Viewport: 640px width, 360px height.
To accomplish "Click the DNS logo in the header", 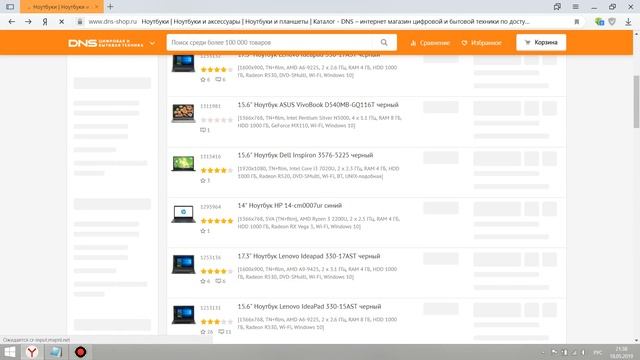I will pyautogui.click(x=106, y=43).
